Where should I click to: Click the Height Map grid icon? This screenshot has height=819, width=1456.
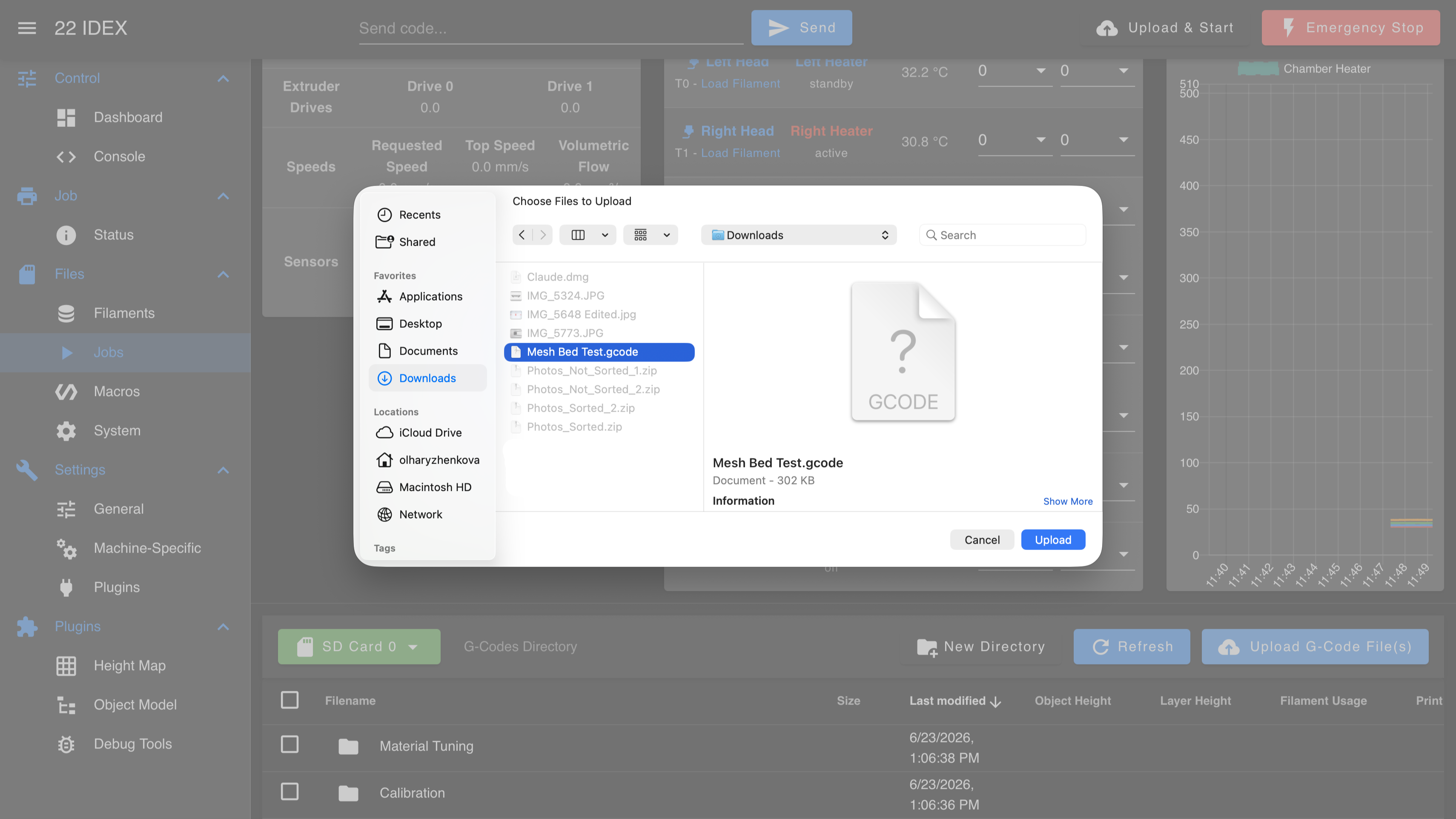66,666
